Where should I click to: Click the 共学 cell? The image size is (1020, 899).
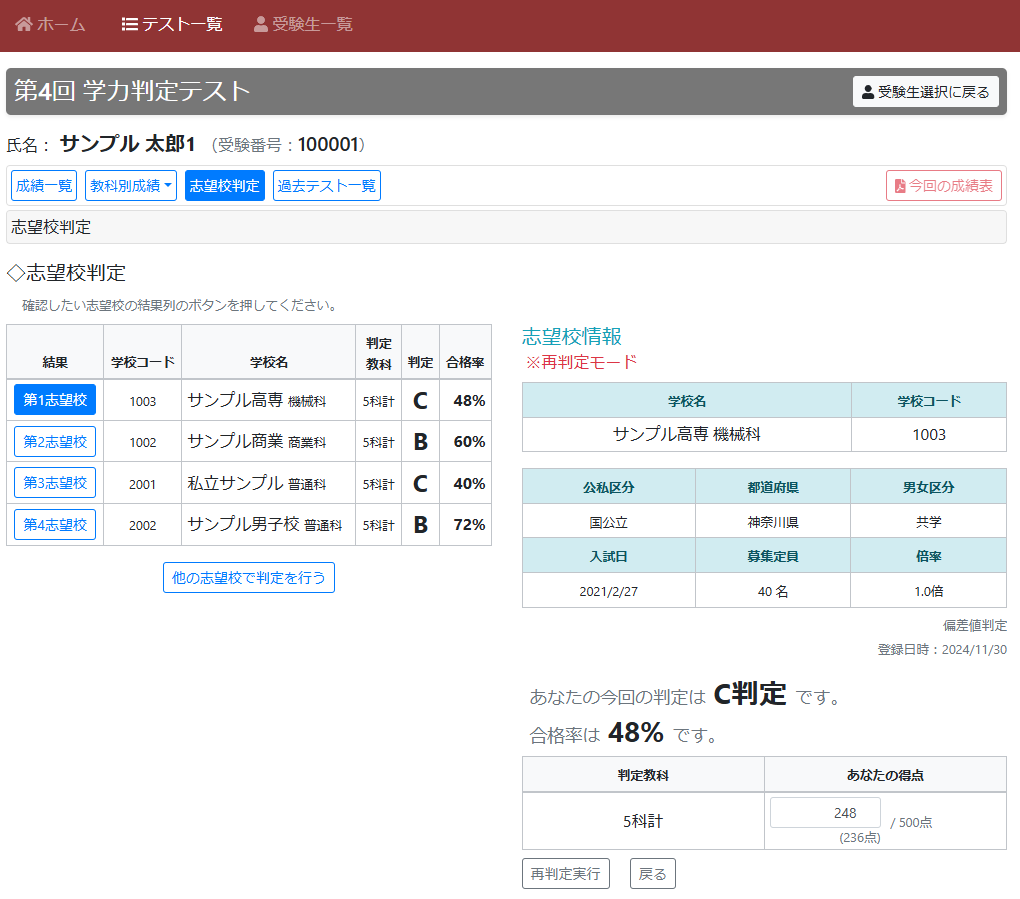click(928, 522)
